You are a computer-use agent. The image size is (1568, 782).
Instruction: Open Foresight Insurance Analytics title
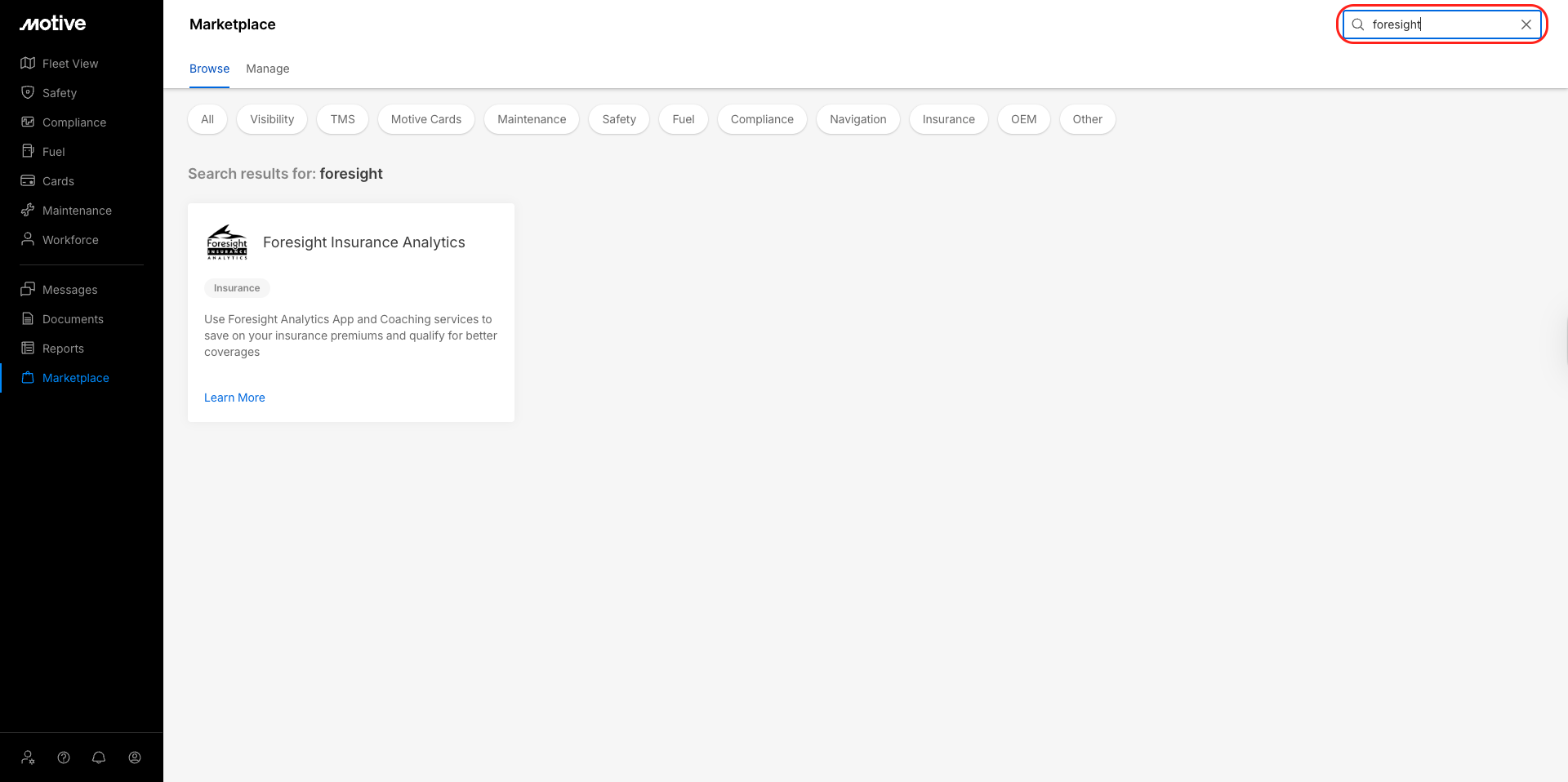click(x=364, y=242)
